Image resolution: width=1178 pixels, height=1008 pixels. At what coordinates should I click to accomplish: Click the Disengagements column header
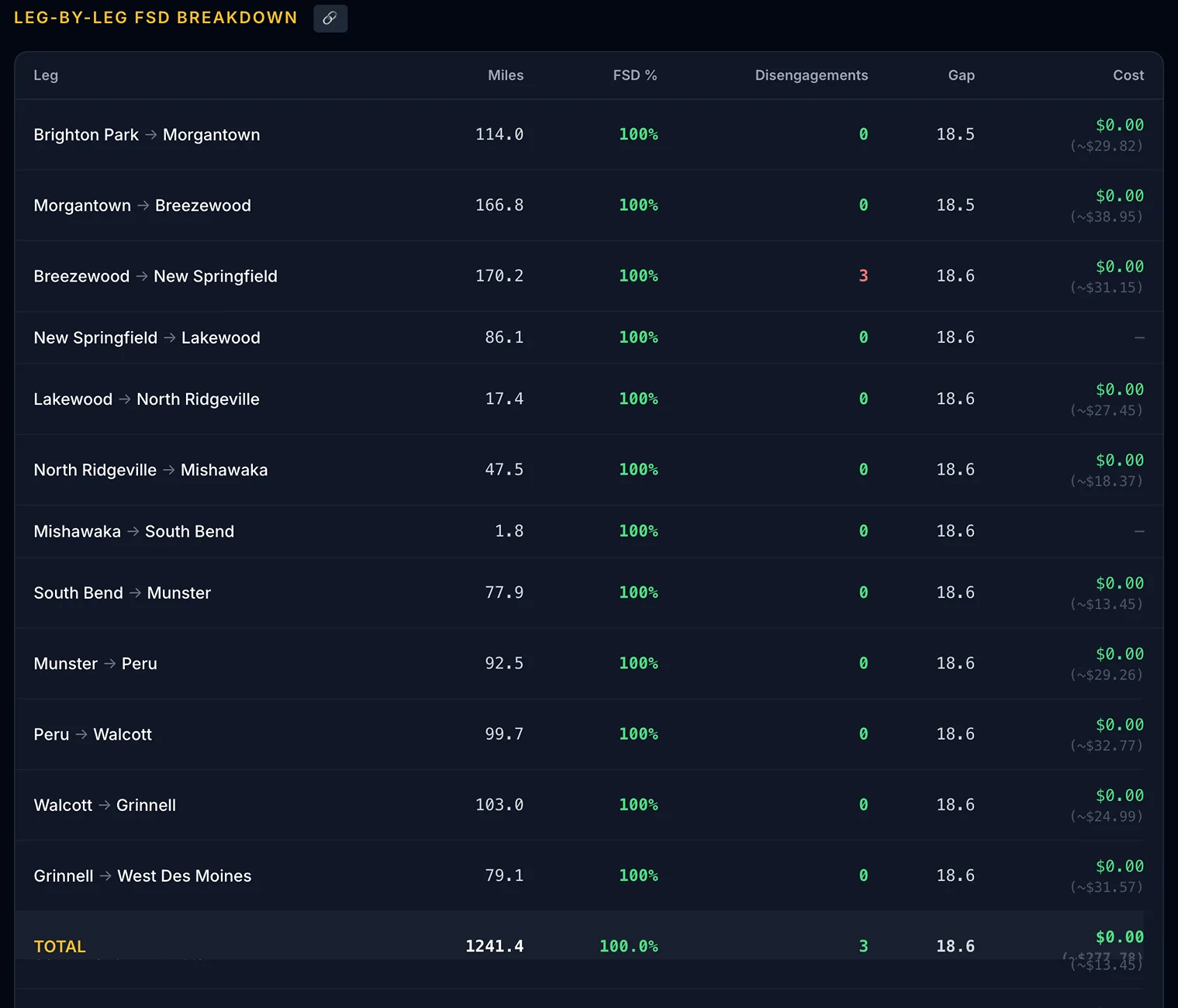click(811, 75)
